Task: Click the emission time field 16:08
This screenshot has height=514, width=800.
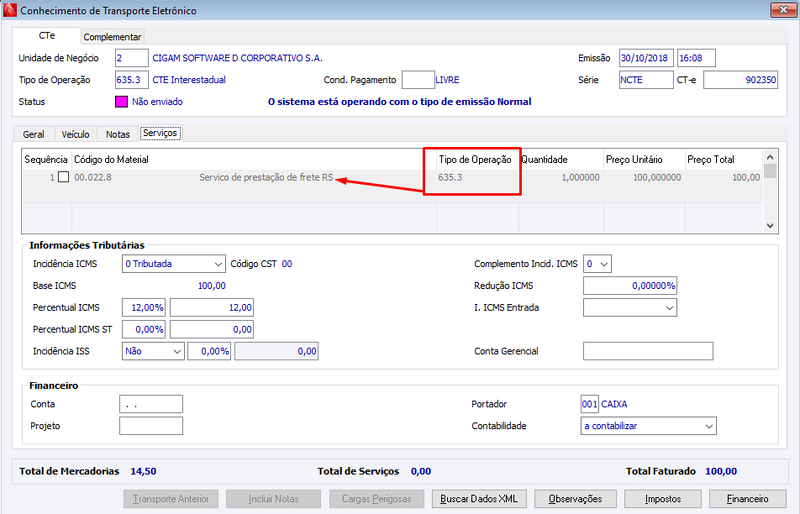Action: (x=696, y=58)
